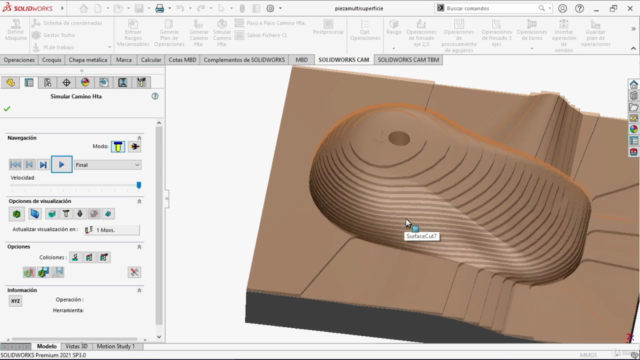Select turbo mode simulation button
Viewport: 640px width, 360px height.
coord(134,147)
